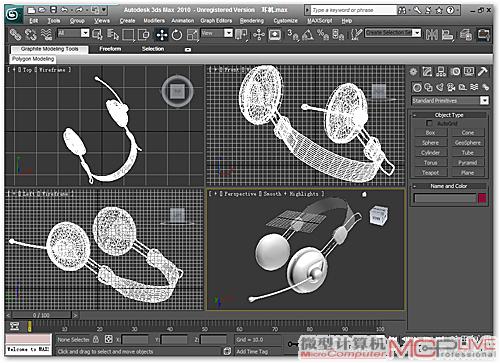Switch to the Selection ribbon tab
Screen dimensions: 500x363
[153, 49]
